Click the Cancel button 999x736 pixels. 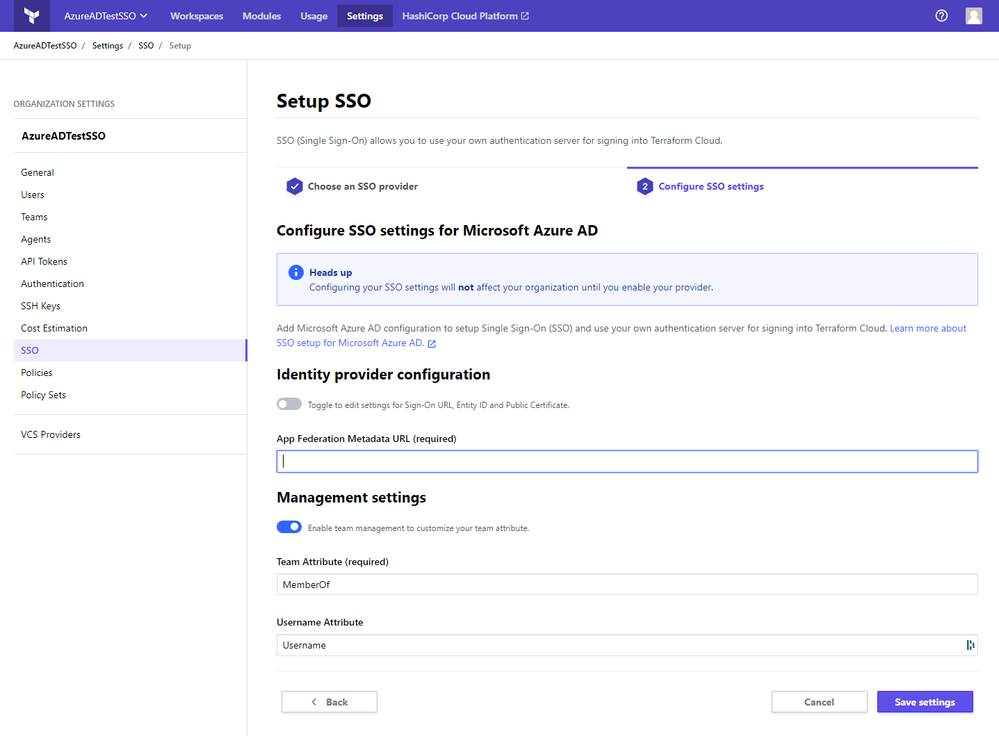[x=819, y=702]
